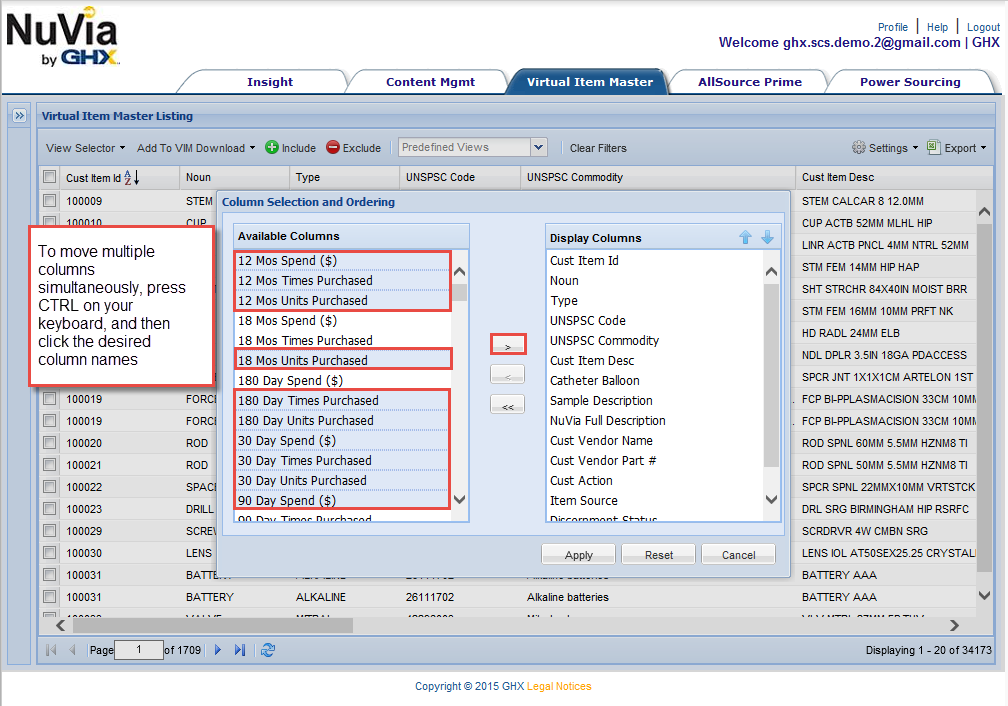Screen dimensions: 1008x706
Task: Remove selected column from Display Columns
Action: tap(508, 374)
